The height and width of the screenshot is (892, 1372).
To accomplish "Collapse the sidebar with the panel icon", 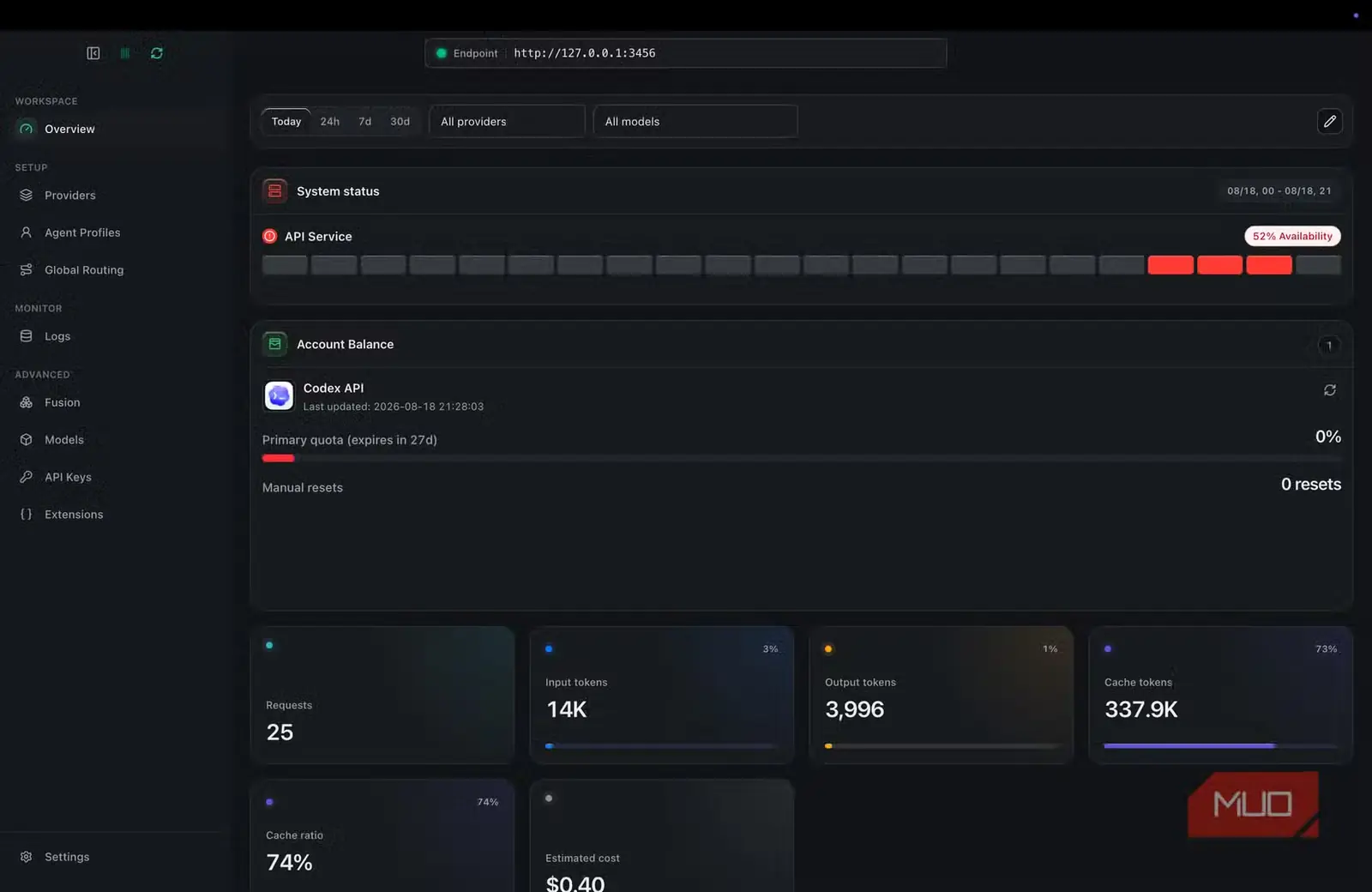I will (x=93, y=53).
